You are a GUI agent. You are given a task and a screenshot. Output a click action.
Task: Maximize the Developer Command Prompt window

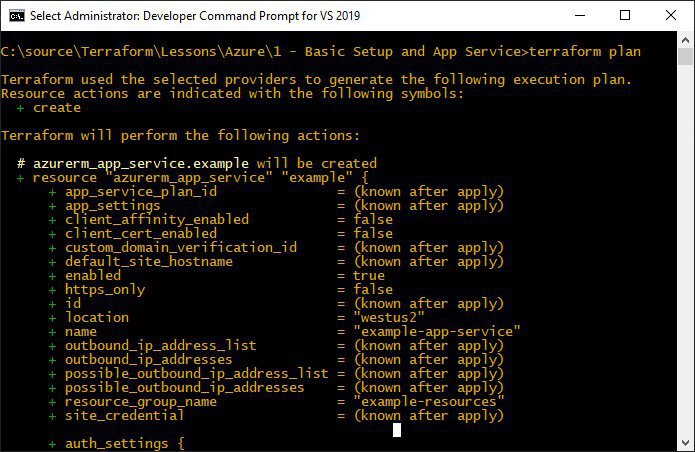[625, 16]
